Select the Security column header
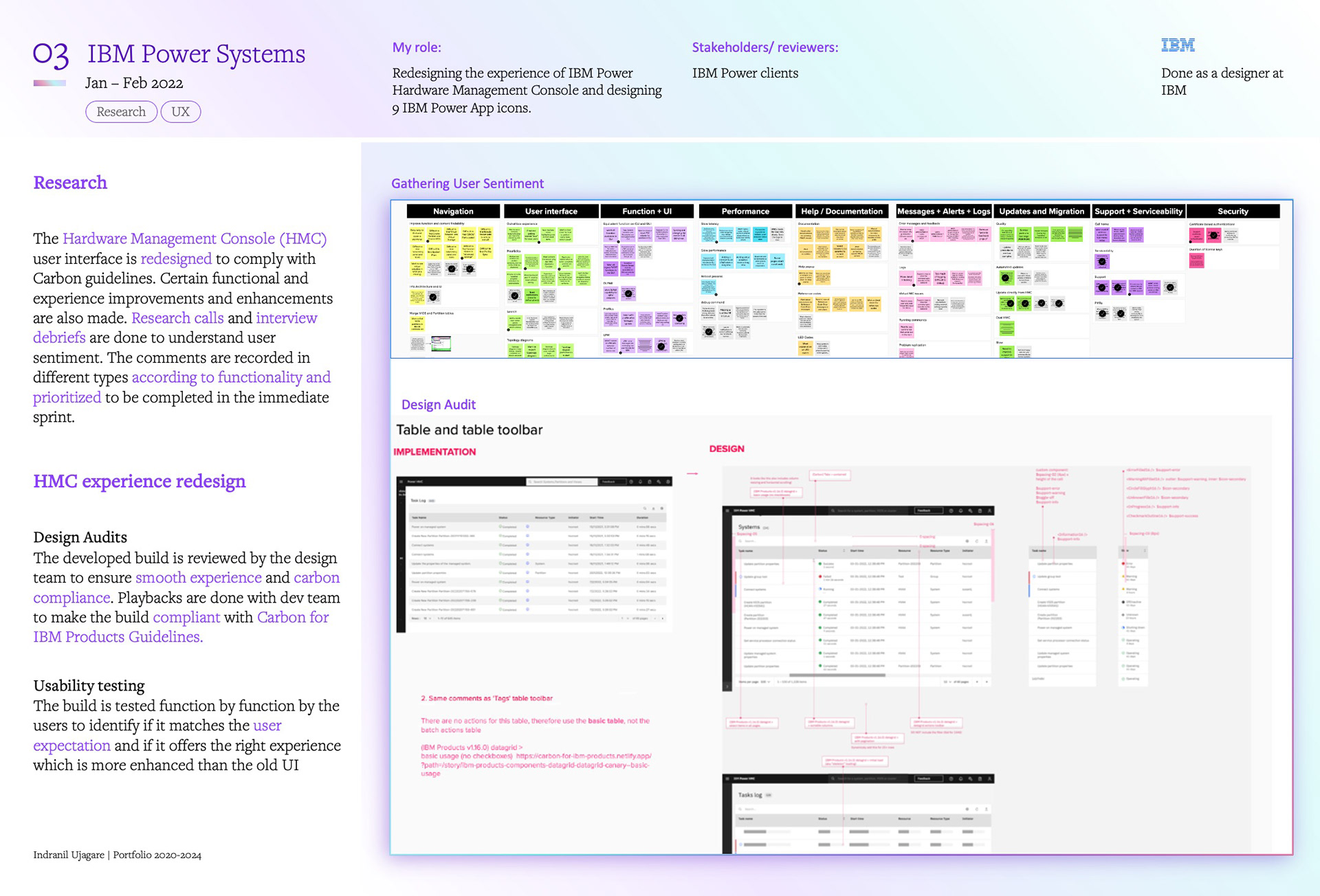Image resolution: width=1320 pixels, height=896 pixels. (x=1233, y=211)
